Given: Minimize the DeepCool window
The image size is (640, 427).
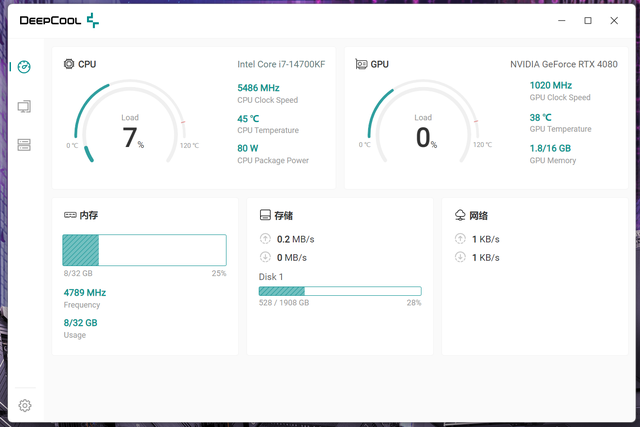Looking at the screenshot, I should pyautogui.click(x=562, y=20).
